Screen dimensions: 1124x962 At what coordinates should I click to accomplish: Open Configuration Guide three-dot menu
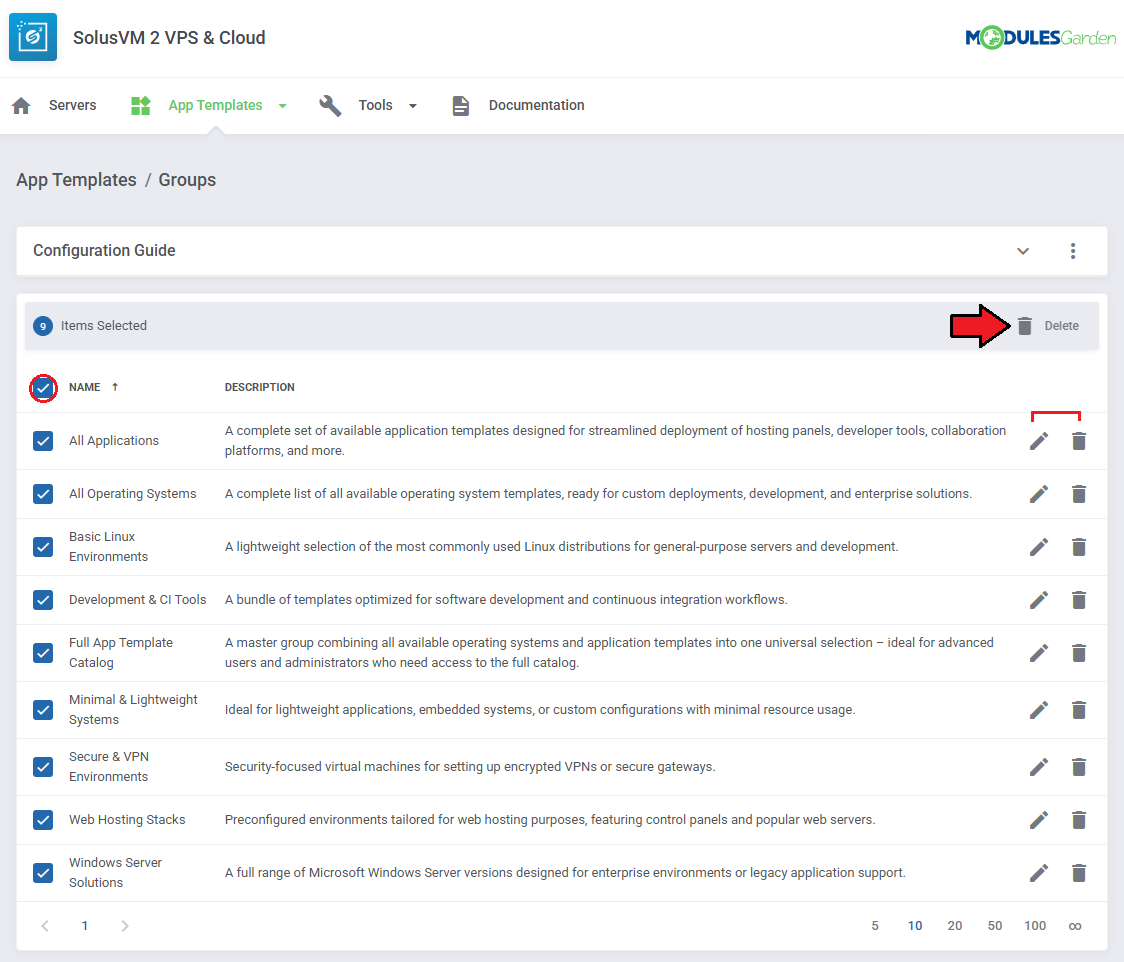1072,251
